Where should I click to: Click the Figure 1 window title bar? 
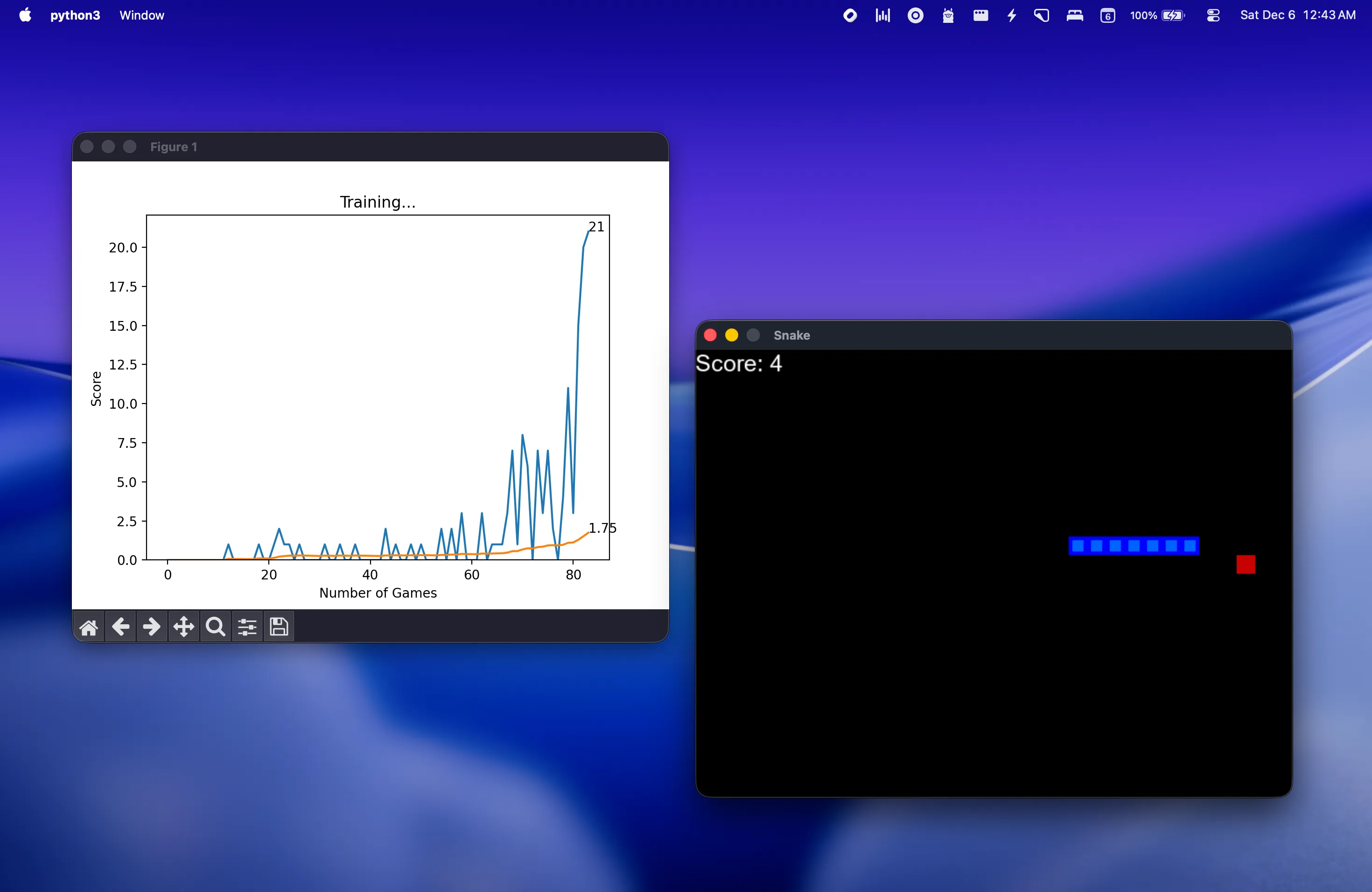369,147
